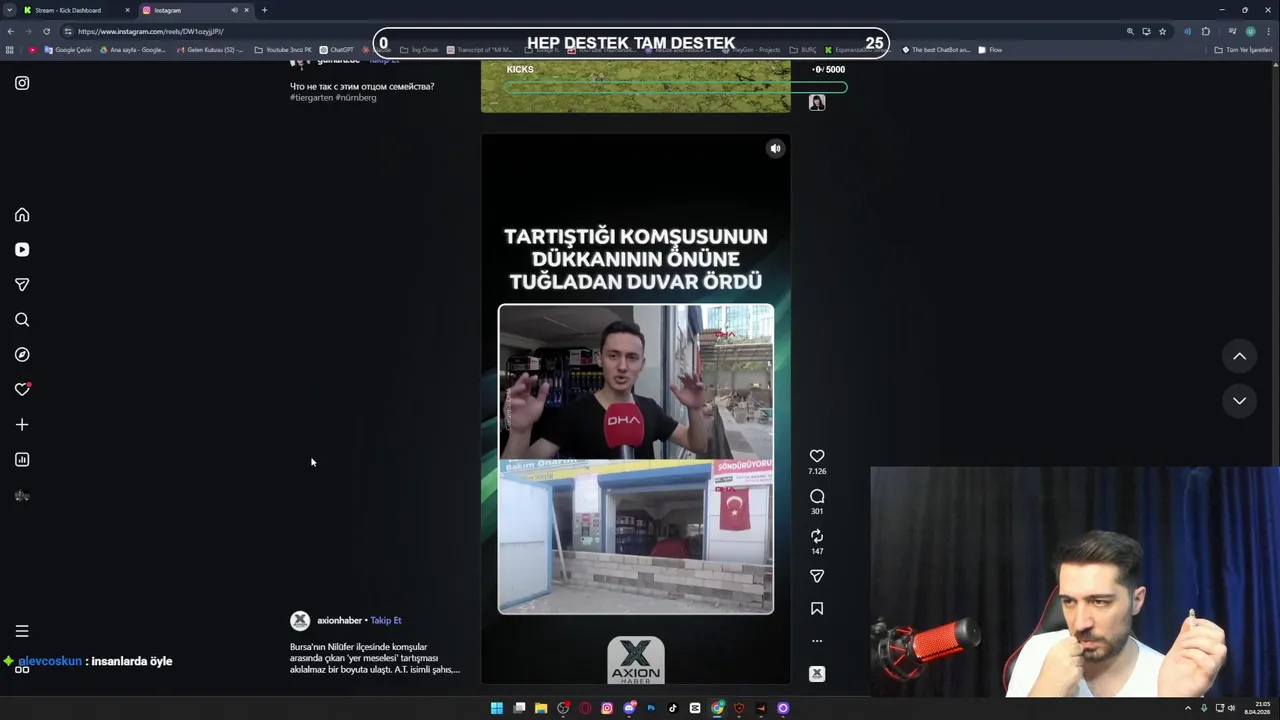Open Dashboard chart icon in sidebar
Viewport: 1280px width, 720px height.
[22, 460]
